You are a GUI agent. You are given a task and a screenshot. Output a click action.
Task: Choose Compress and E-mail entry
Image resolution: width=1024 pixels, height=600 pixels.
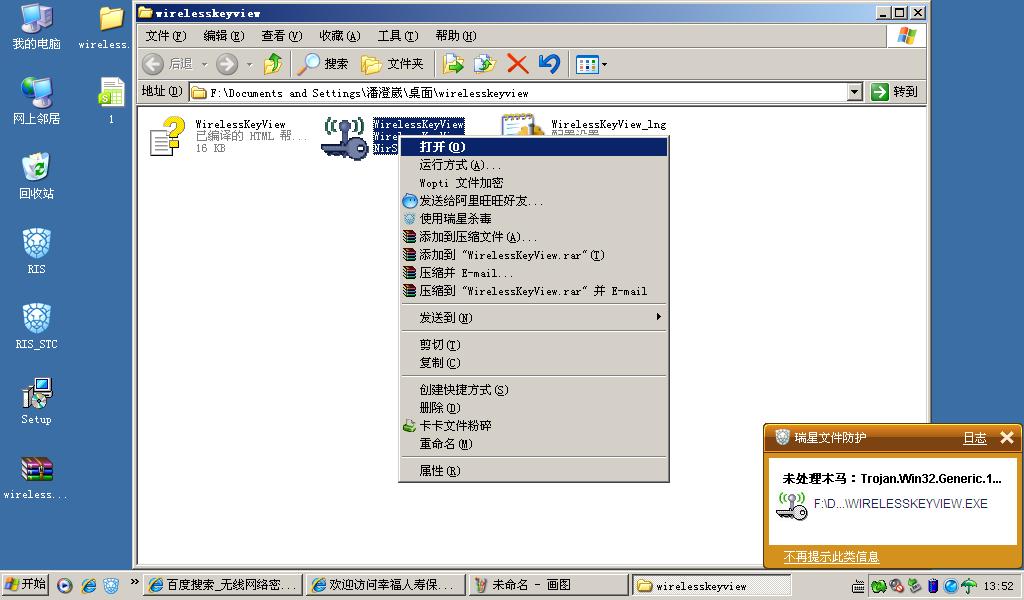534,273
